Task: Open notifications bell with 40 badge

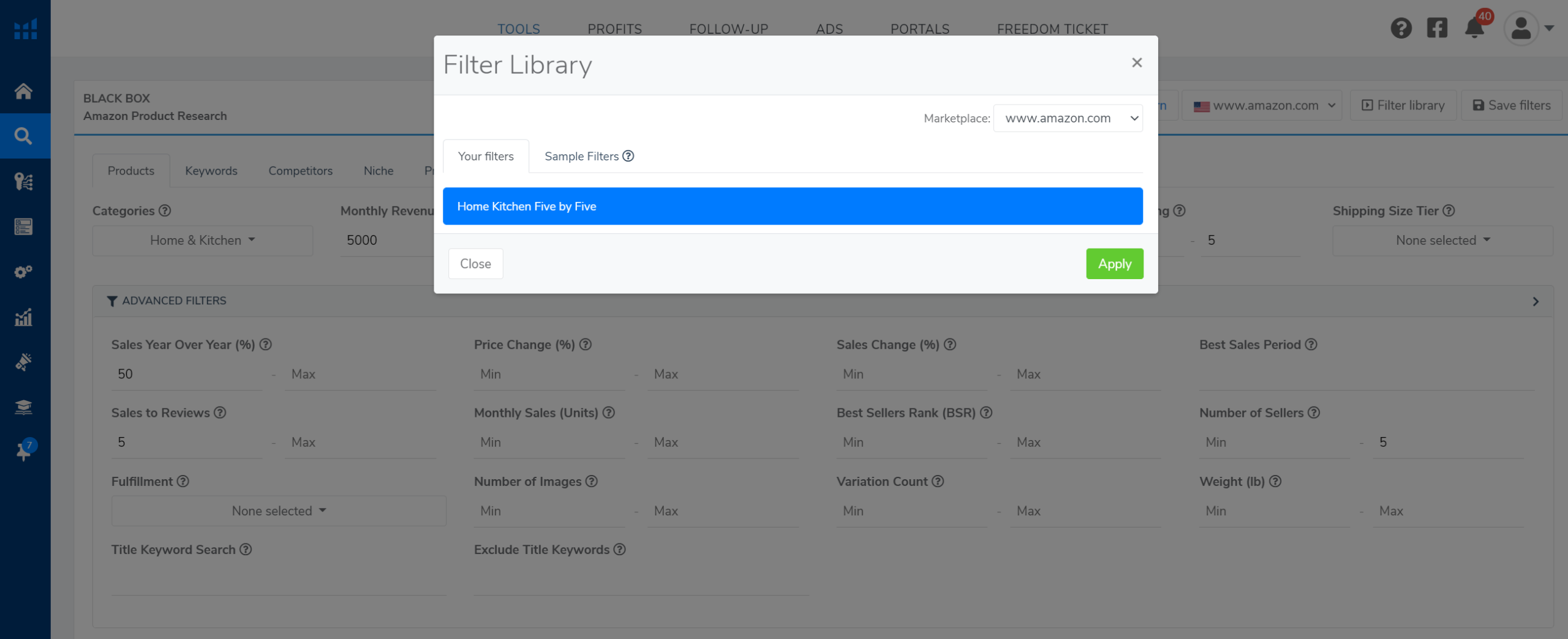Action: coord(1474,28)
